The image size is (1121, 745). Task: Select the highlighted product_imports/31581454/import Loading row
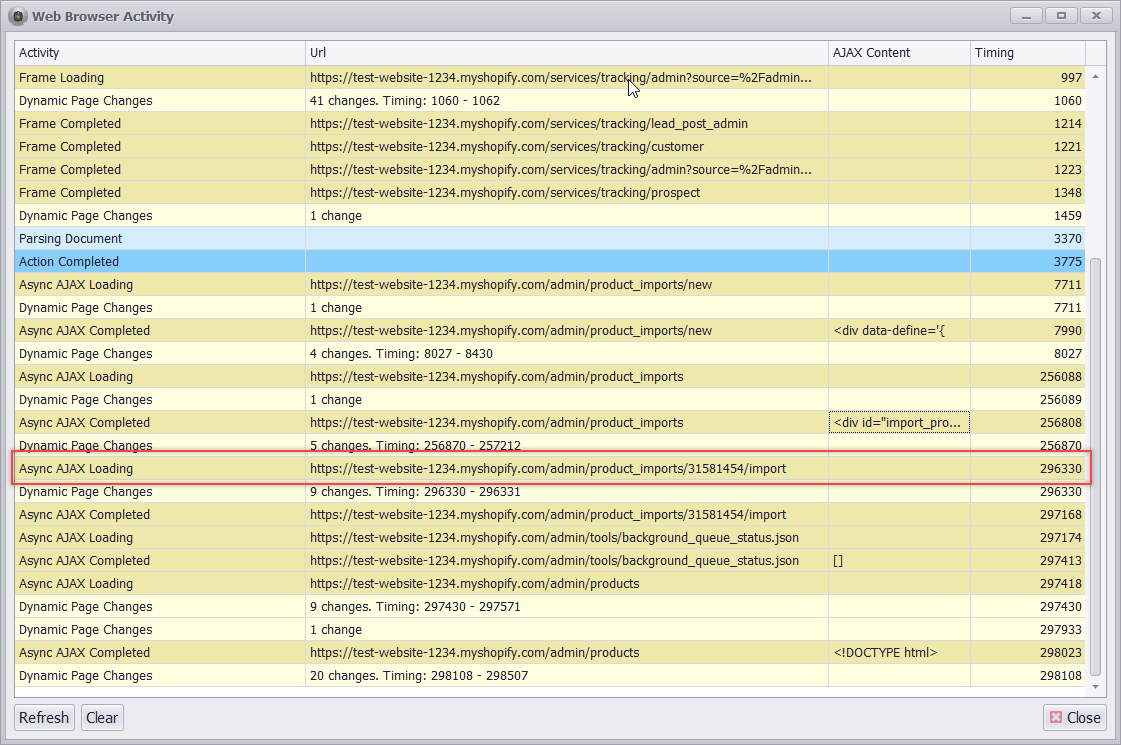tap(548, 469)
